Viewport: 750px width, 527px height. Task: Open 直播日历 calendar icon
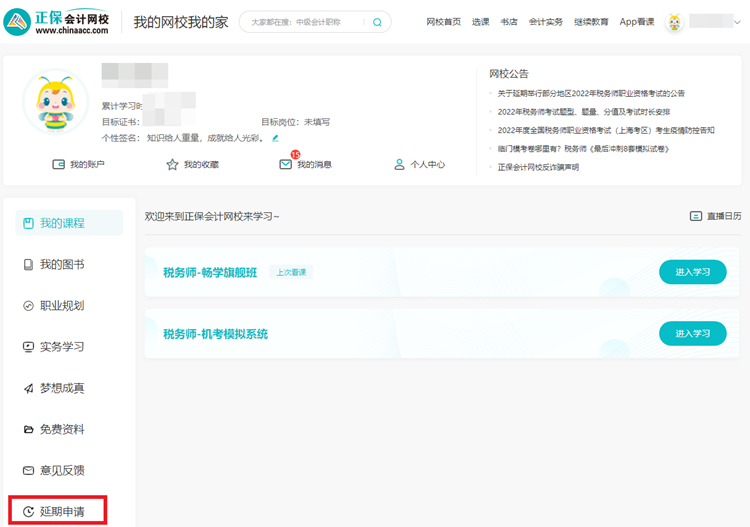tap(696, 216)
